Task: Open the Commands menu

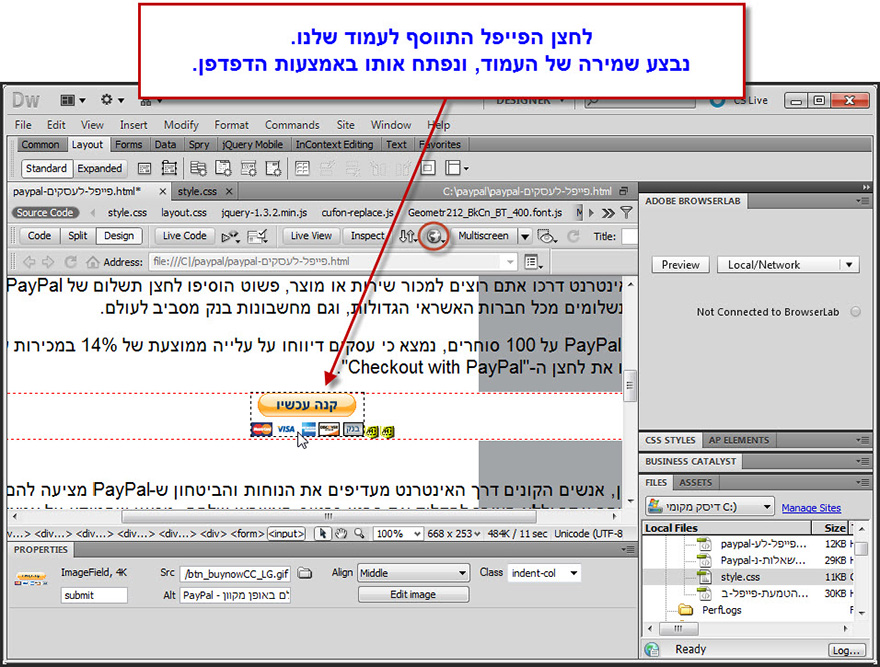Action: point(292,125)
